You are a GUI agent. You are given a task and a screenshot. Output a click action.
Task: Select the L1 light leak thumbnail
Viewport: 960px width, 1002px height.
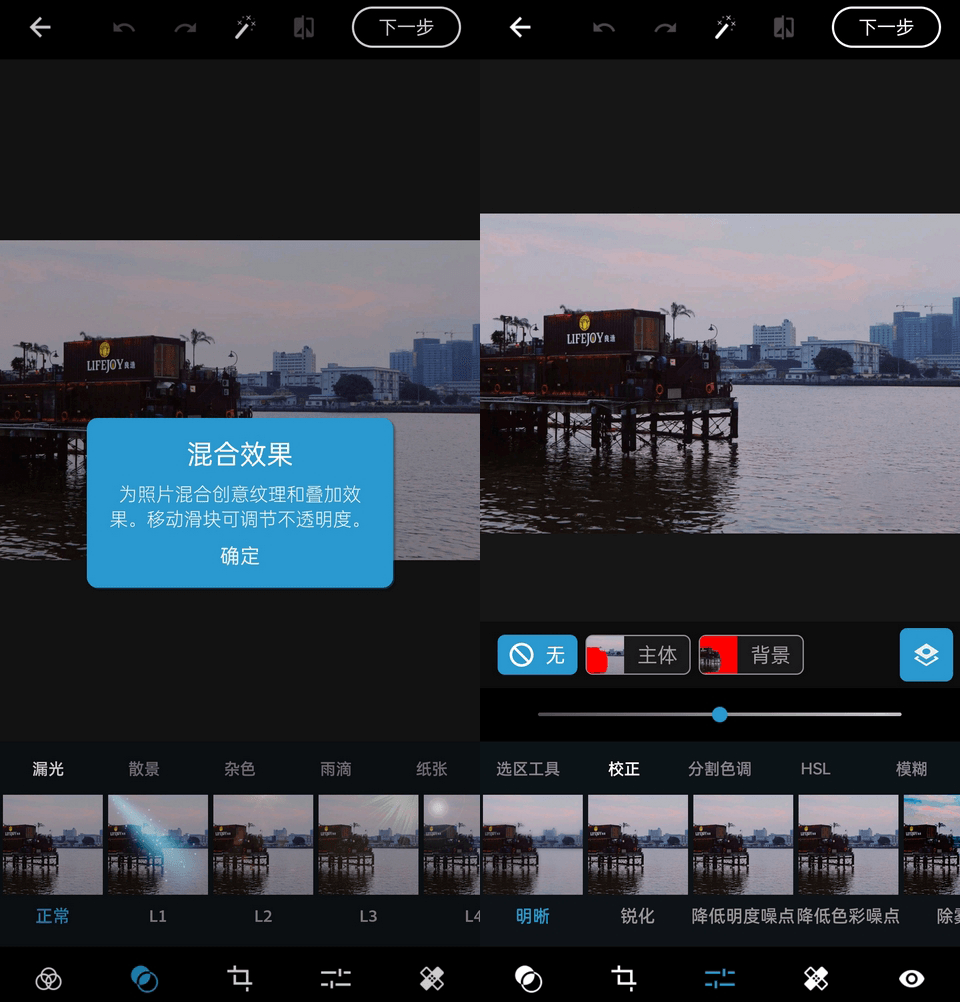click(157, 845)
